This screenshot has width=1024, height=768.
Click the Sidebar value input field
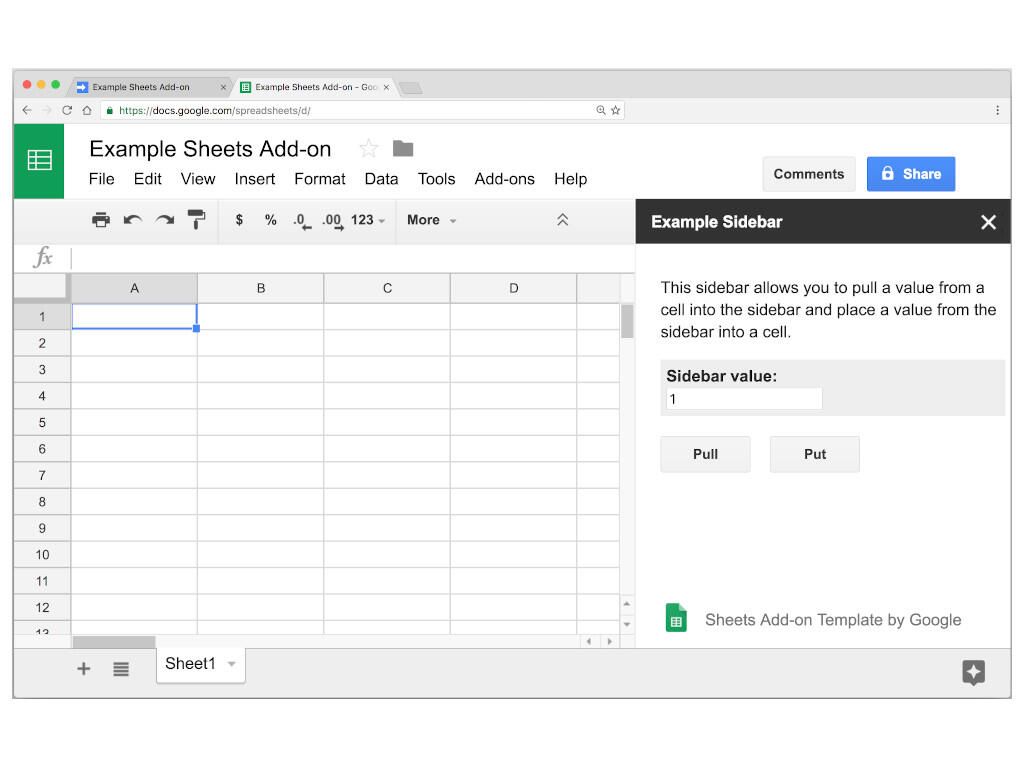pyautogui.click(x=742, y=398)
